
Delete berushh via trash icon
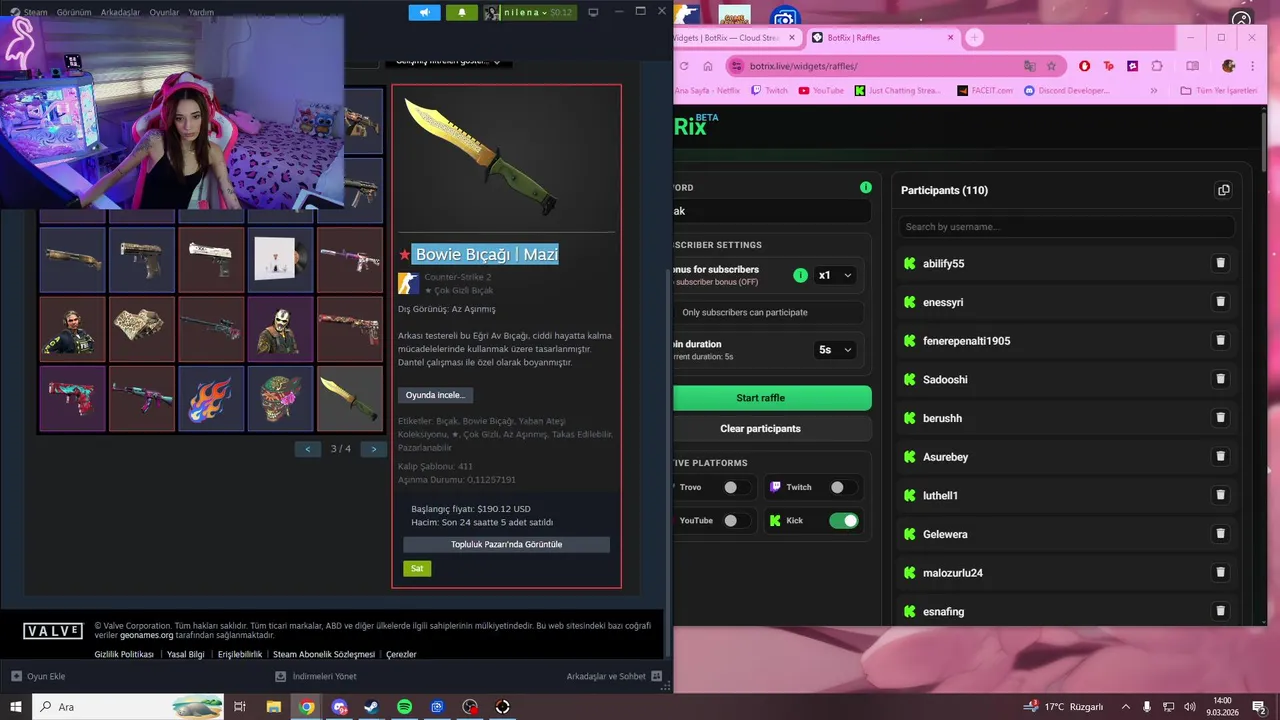[x=1220, y=418]
